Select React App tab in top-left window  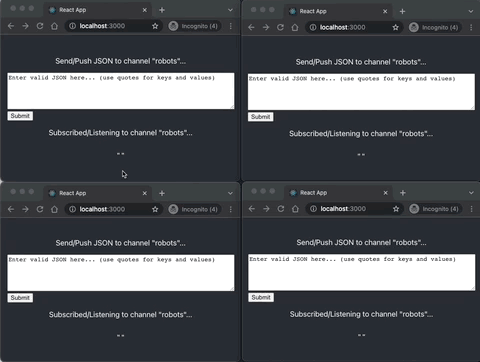pos(98,10)
